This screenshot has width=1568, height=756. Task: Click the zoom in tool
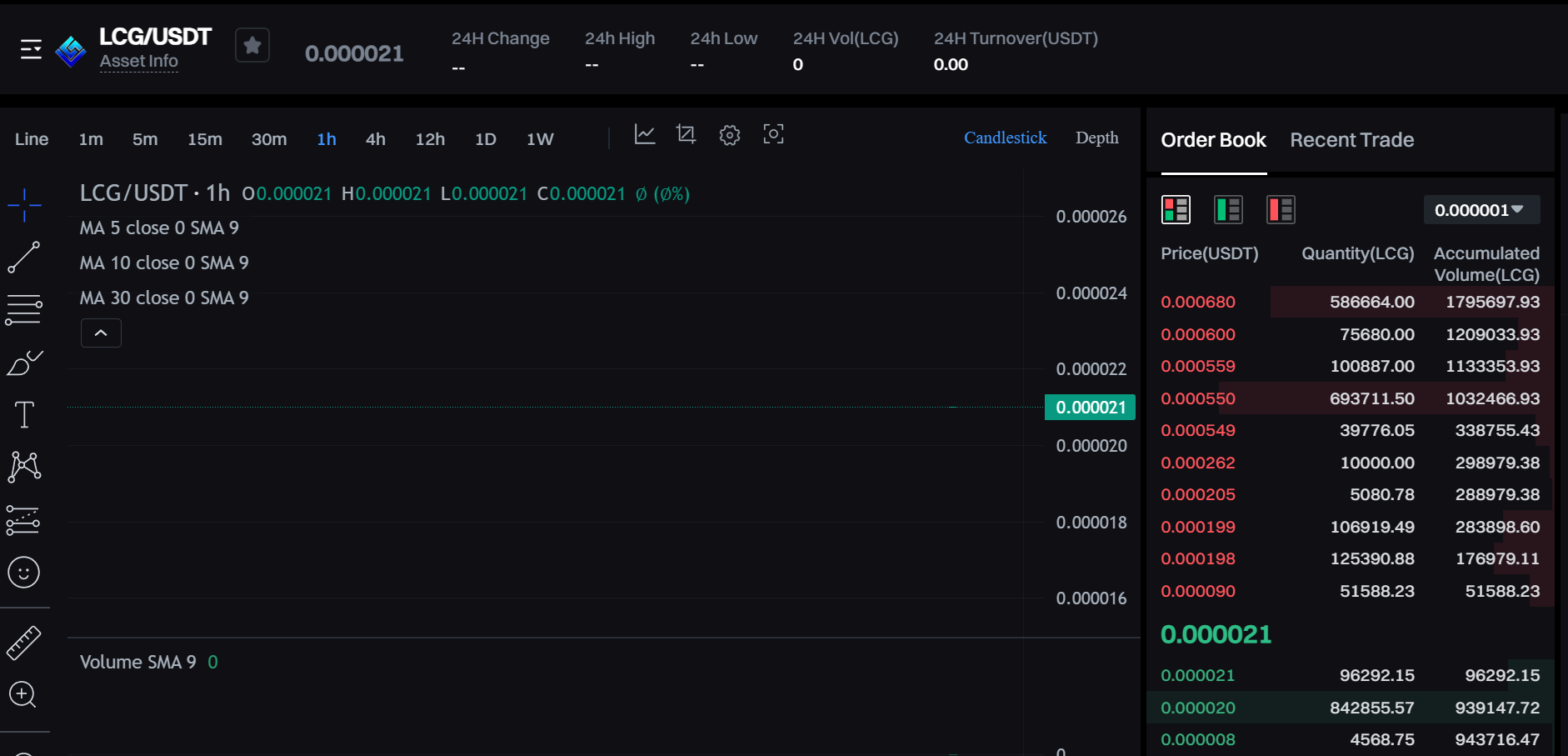(22, 694)
